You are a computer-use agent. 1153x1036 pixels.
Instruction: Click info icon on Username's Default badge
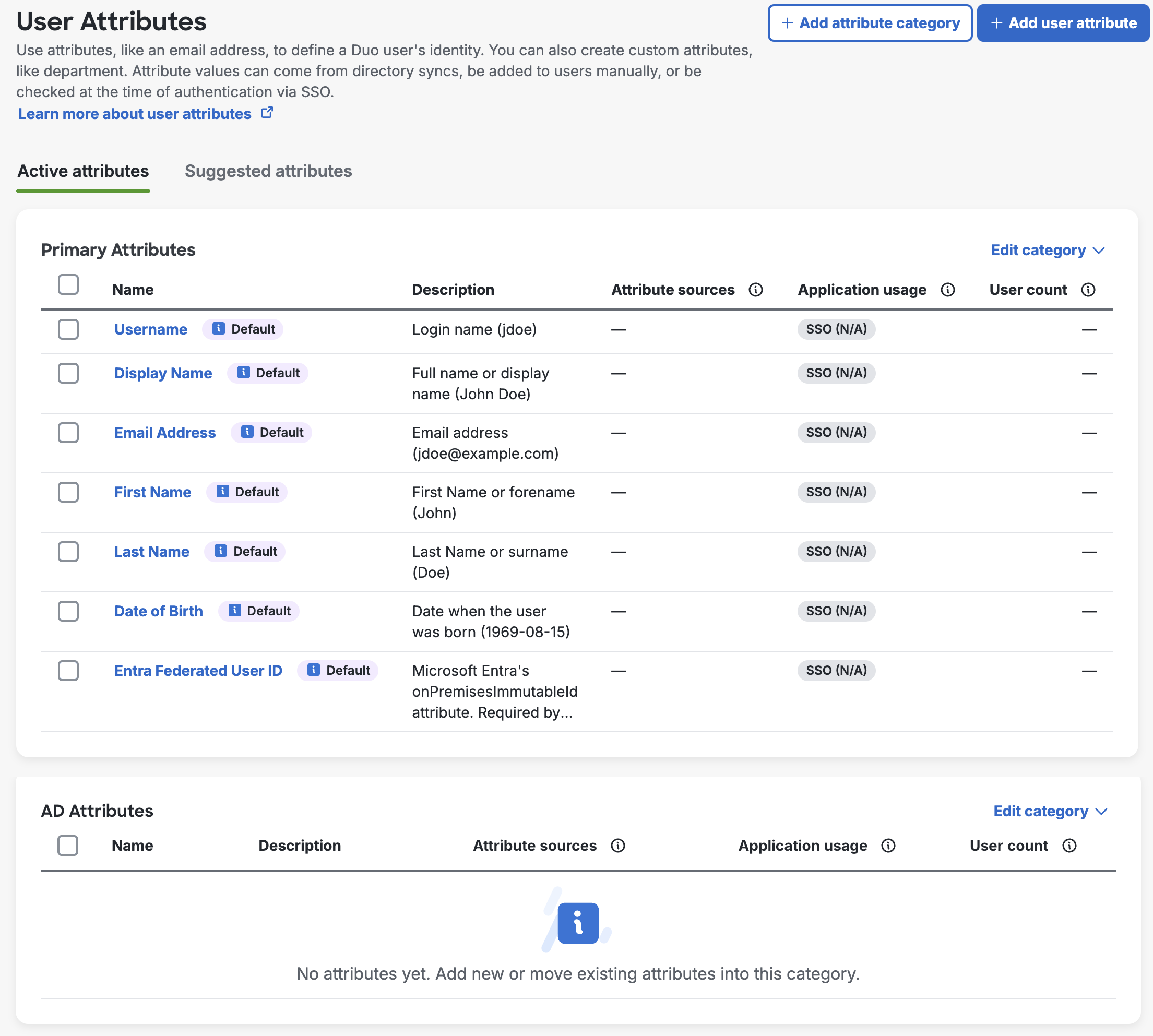[219, 329]
